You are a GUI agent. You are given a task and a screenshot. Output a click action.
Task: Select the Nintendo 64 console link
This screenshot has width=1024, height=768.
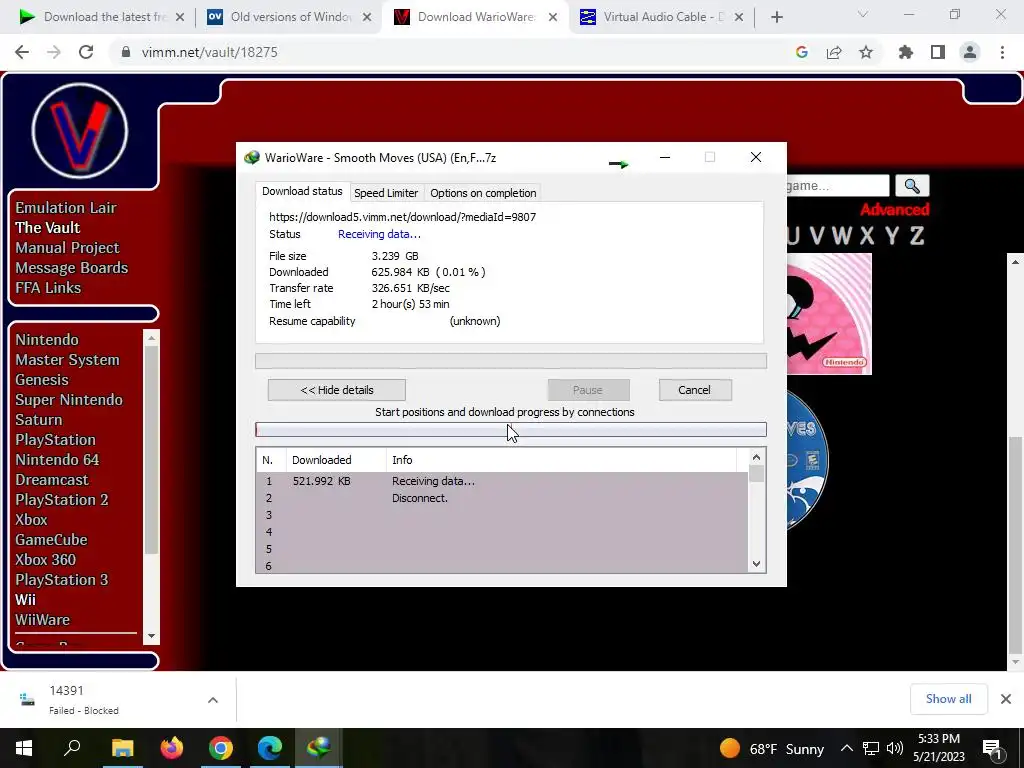tap(57, 460)
